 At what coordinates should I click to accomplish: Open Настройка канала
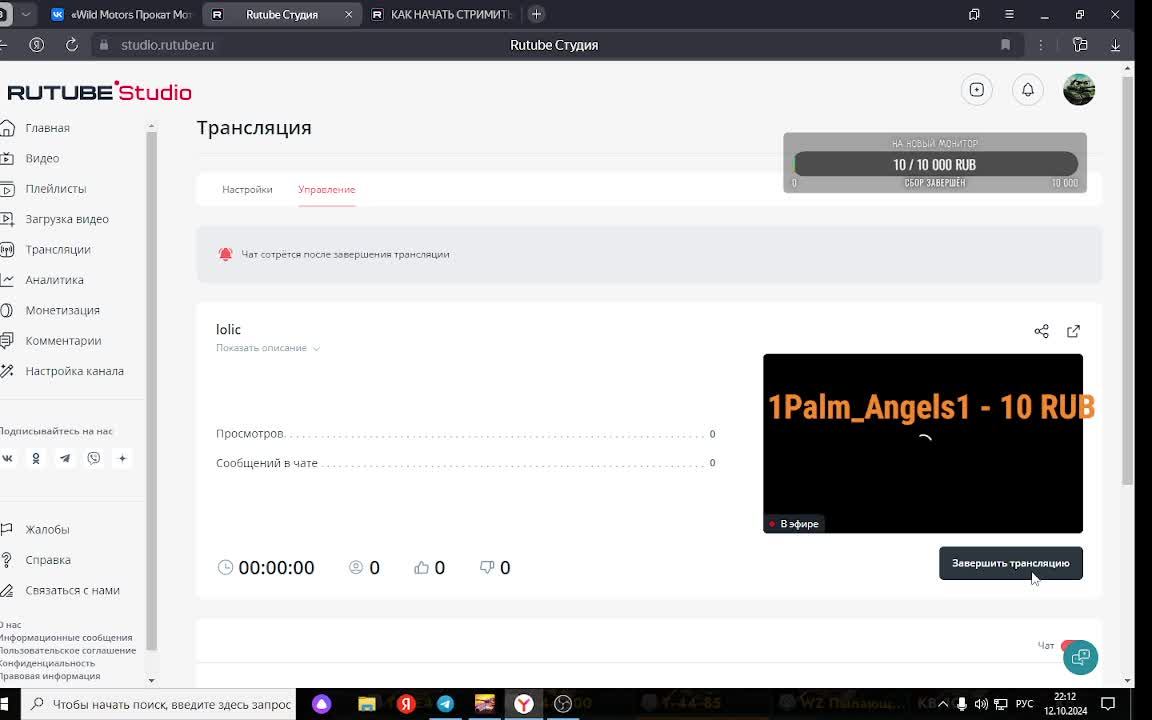tap(74, 371)
